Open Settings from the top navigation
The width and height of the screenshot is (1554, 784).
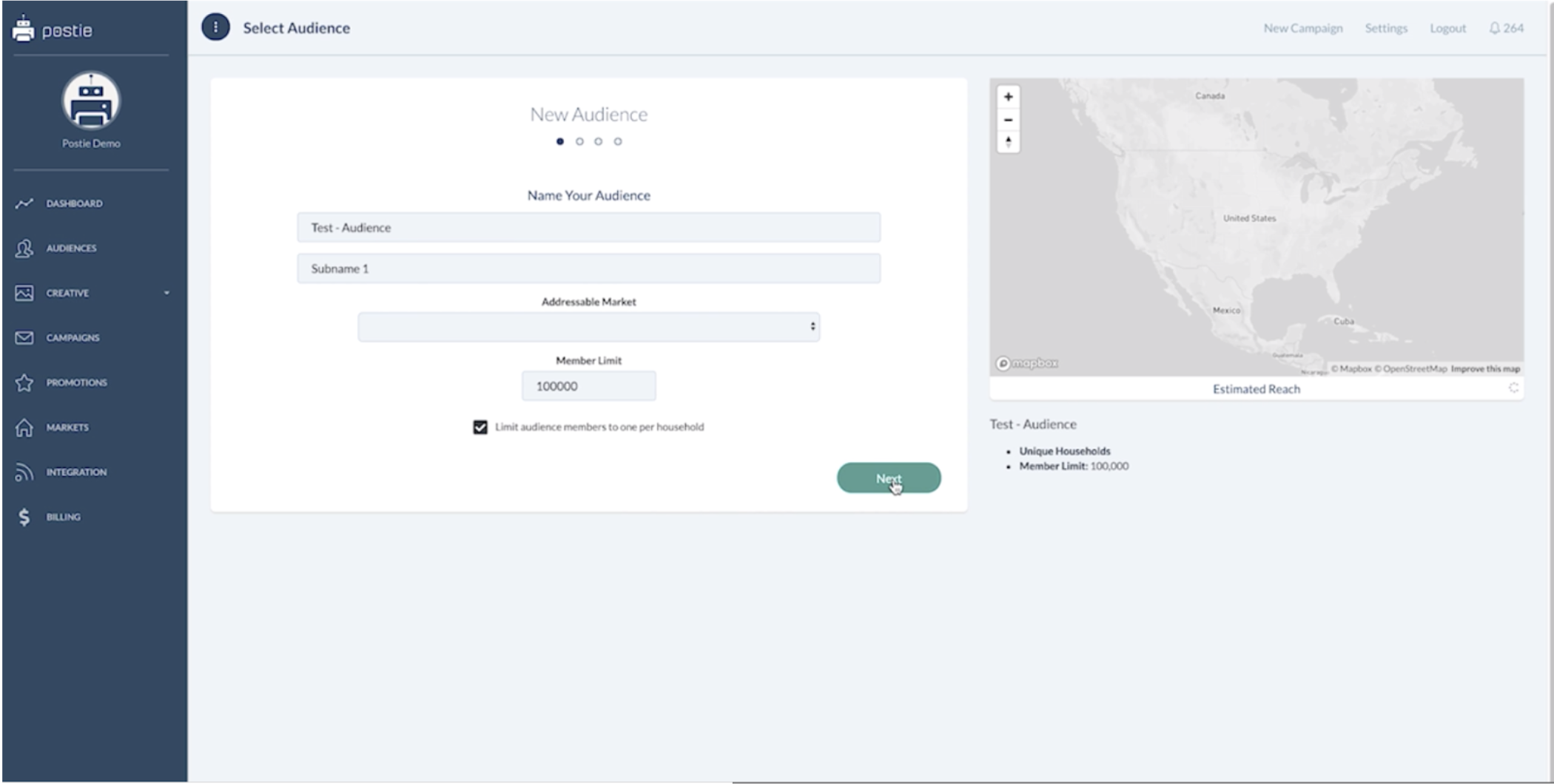[1386, 28]
